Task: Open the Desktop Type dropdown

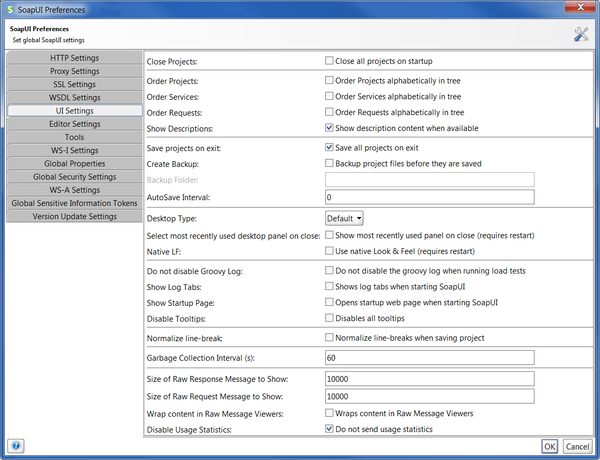Action: tap(344, 217)
